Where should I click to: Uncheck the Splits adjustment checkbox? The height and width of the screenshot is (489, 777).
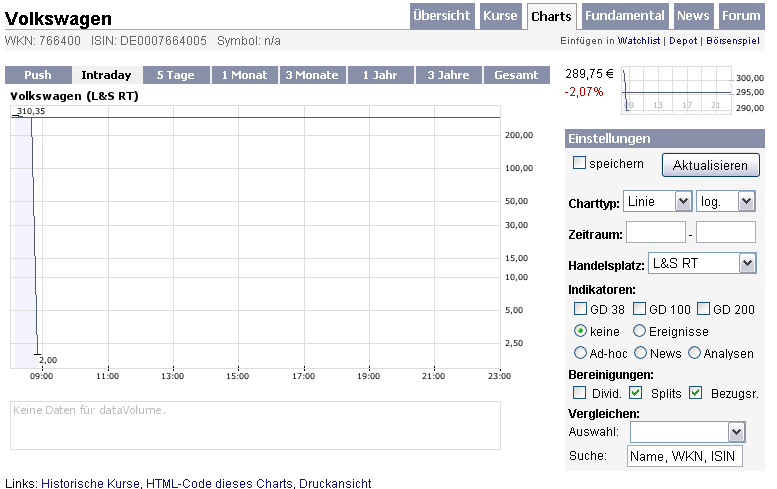pyautogui.click(x=636, y=392)
